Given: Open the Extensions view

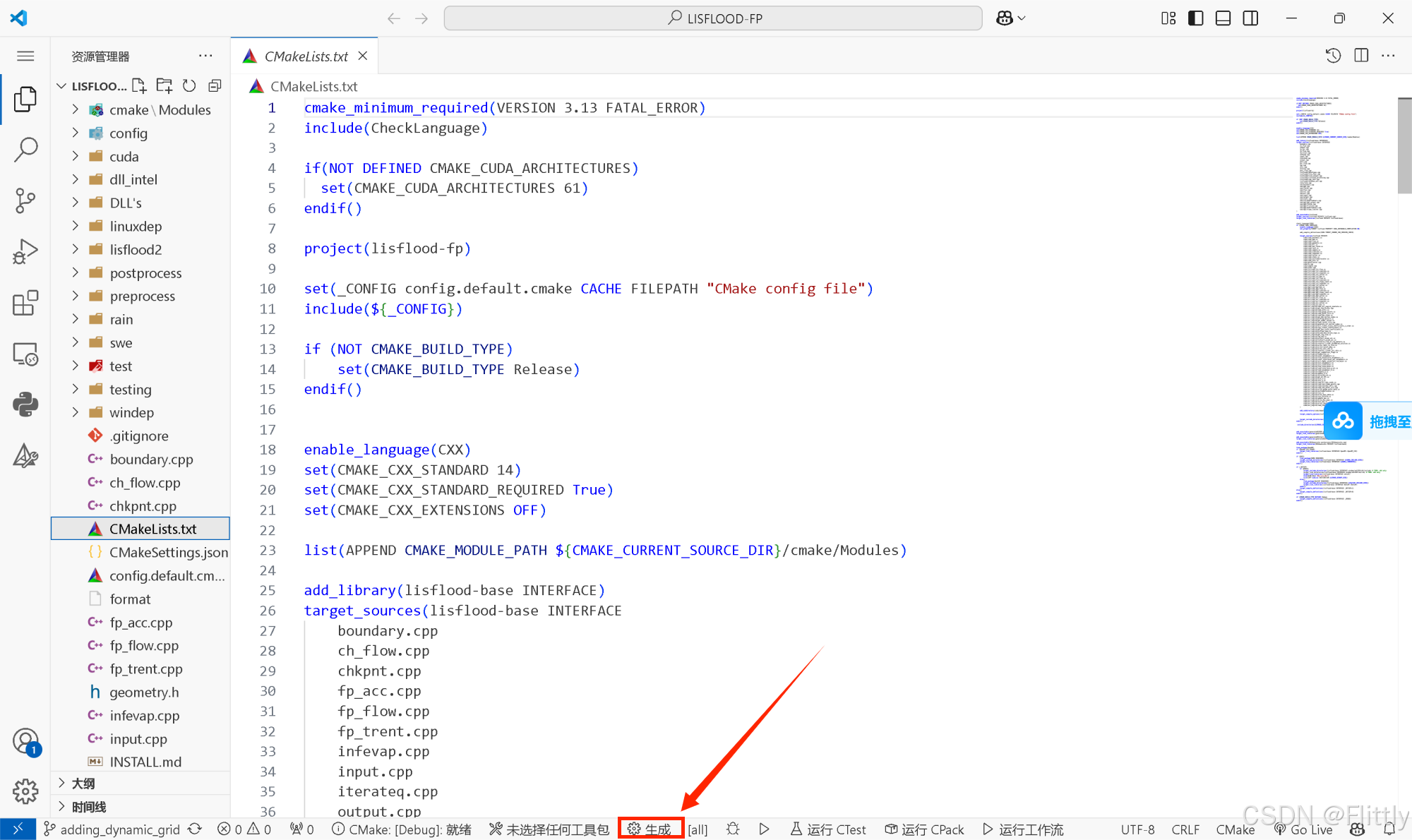Looking at the screenshot, I should click(25, 303).
